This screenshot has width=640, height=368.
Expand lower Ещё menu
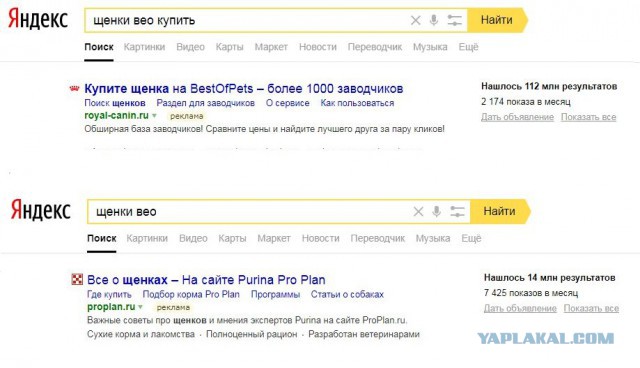(x=471, y=238)
